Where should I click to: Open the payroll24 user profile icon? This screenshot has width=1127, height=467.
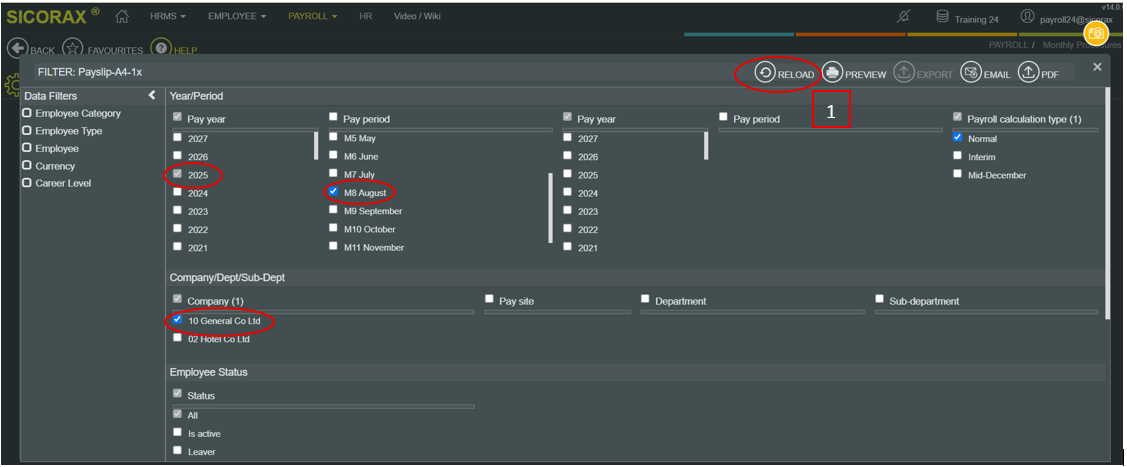[x=1027, y=17]
